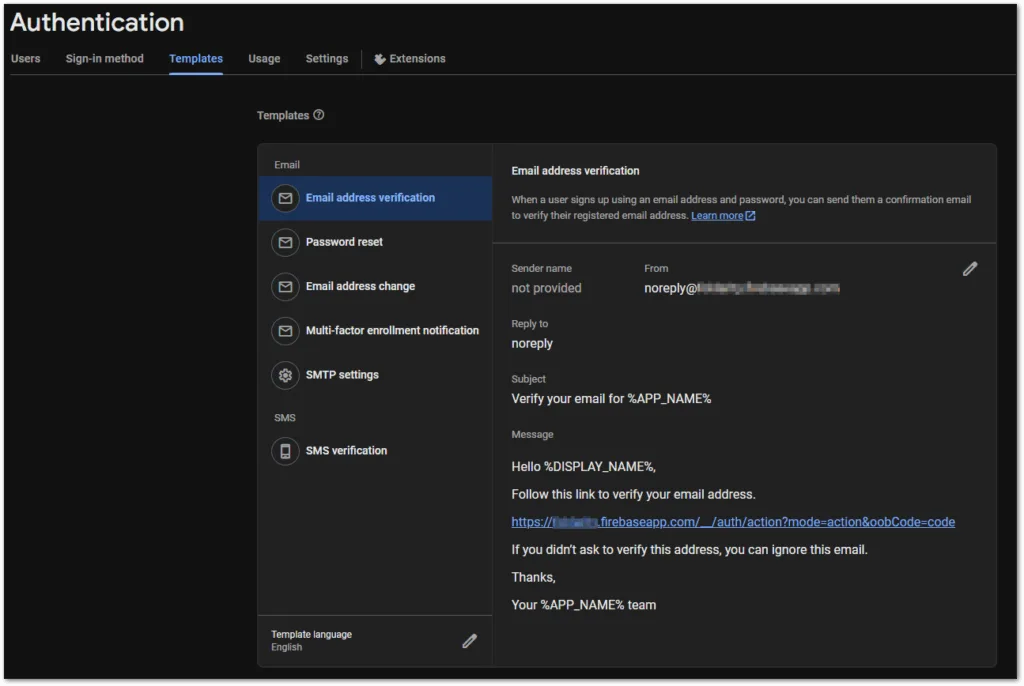The height and width of the screenshot is (686, 1024).
Task: Click the Learn more external link icon
Action: click(750, 216)
